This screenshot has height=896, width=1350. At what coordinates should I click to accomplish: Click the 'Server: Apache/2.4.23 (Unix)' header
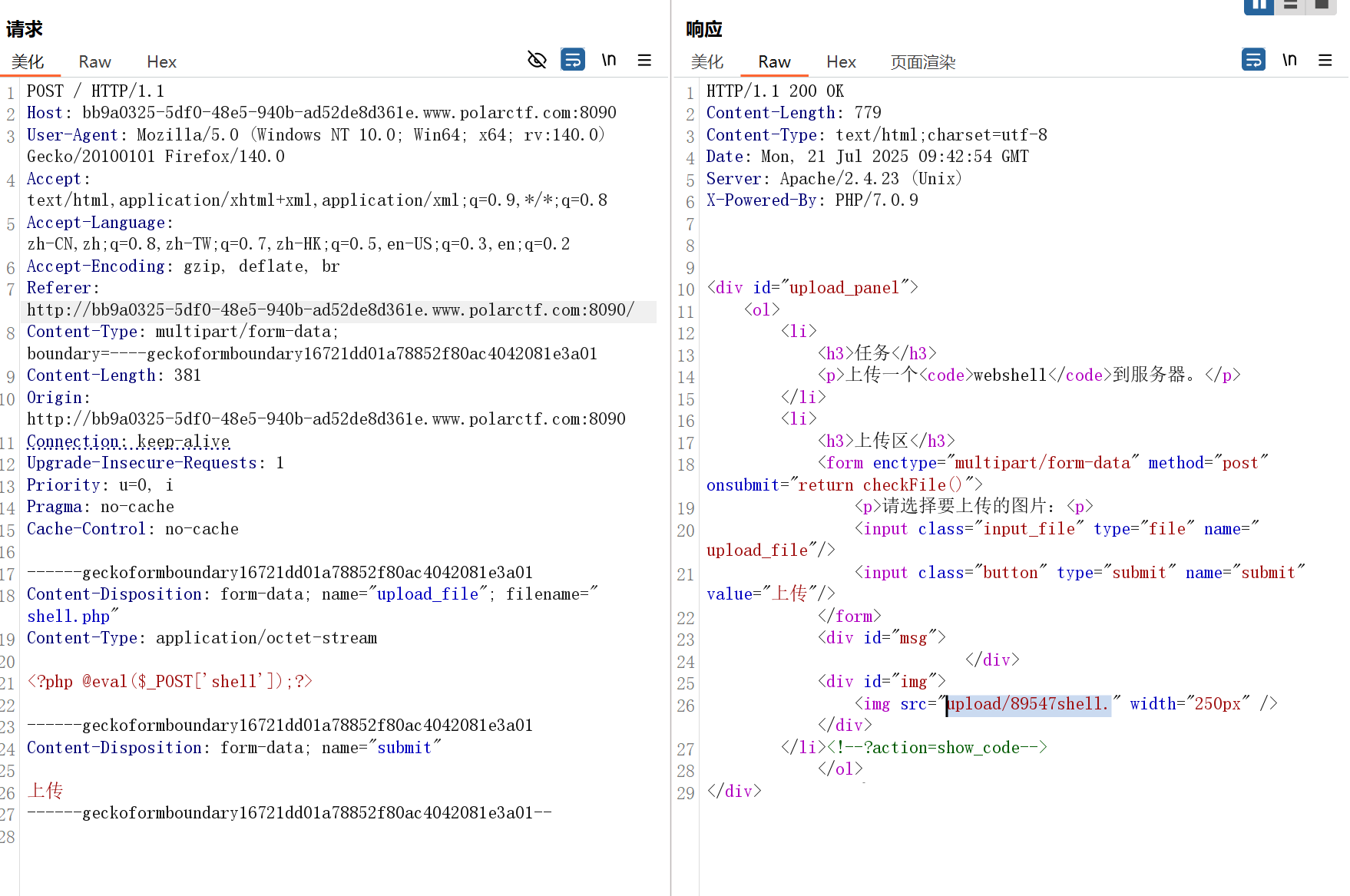coord(834,179)
